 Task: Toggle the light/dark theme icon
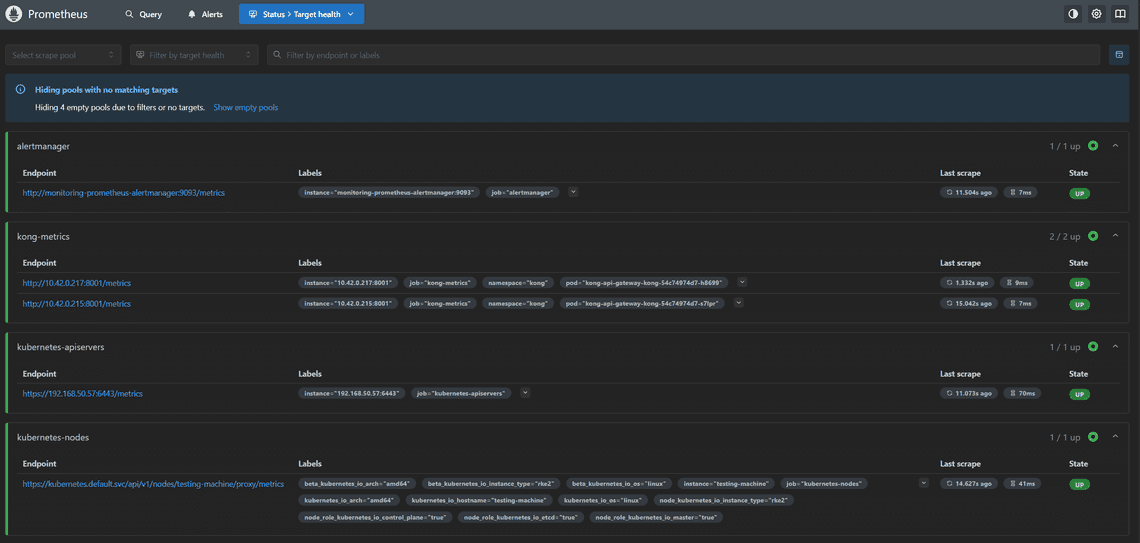[1073, 14]
